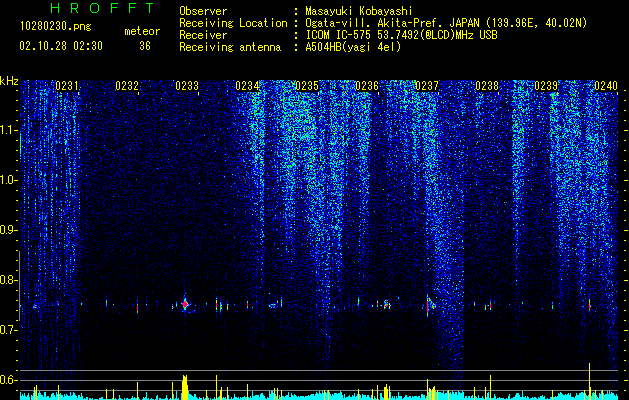This screenshot has width=629, height=400.
Task: Click the 0.6 frequency axis label
Action: click(x=9, y=380)
